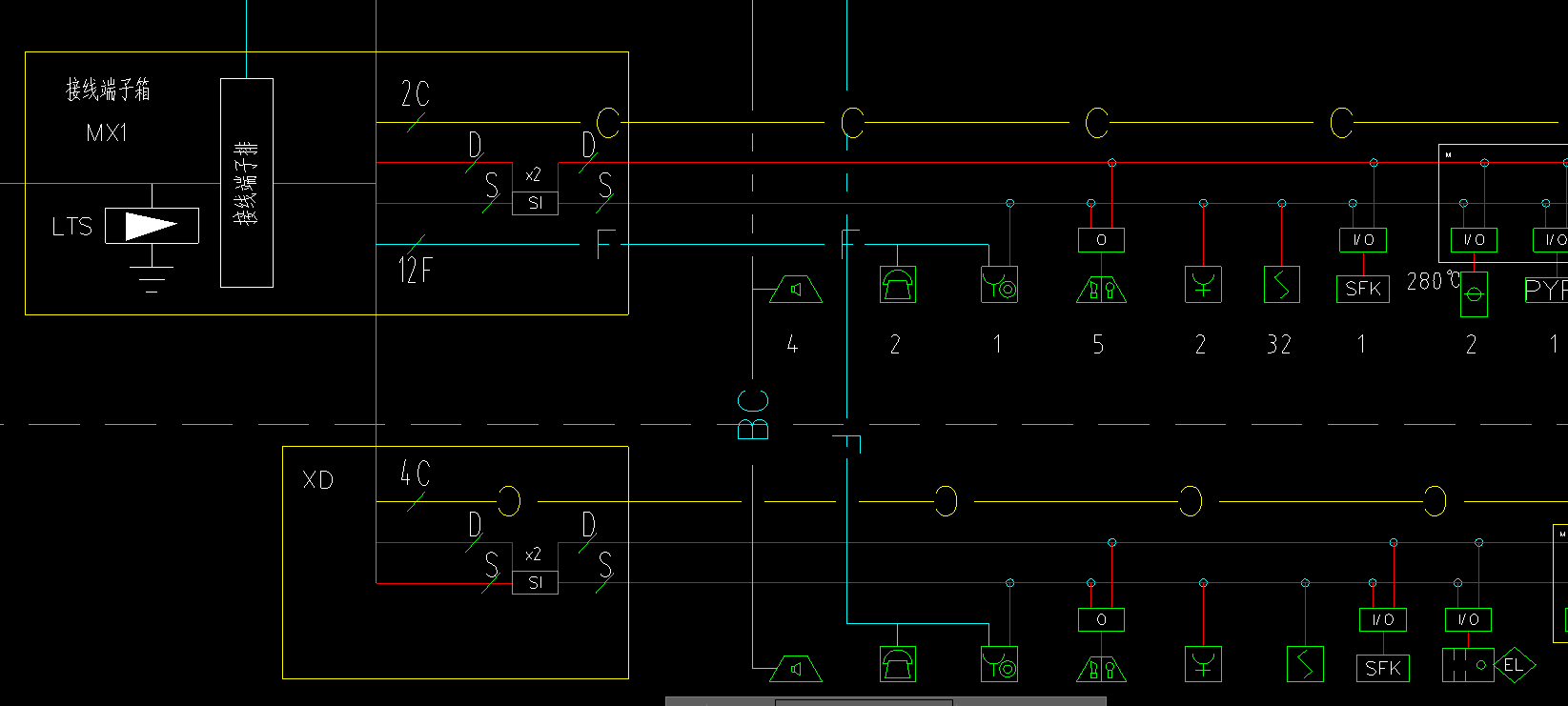1568x706 pixels.
Task: Pick the hydrant button symbol above quantity 5
Action: click(1101, 289)
